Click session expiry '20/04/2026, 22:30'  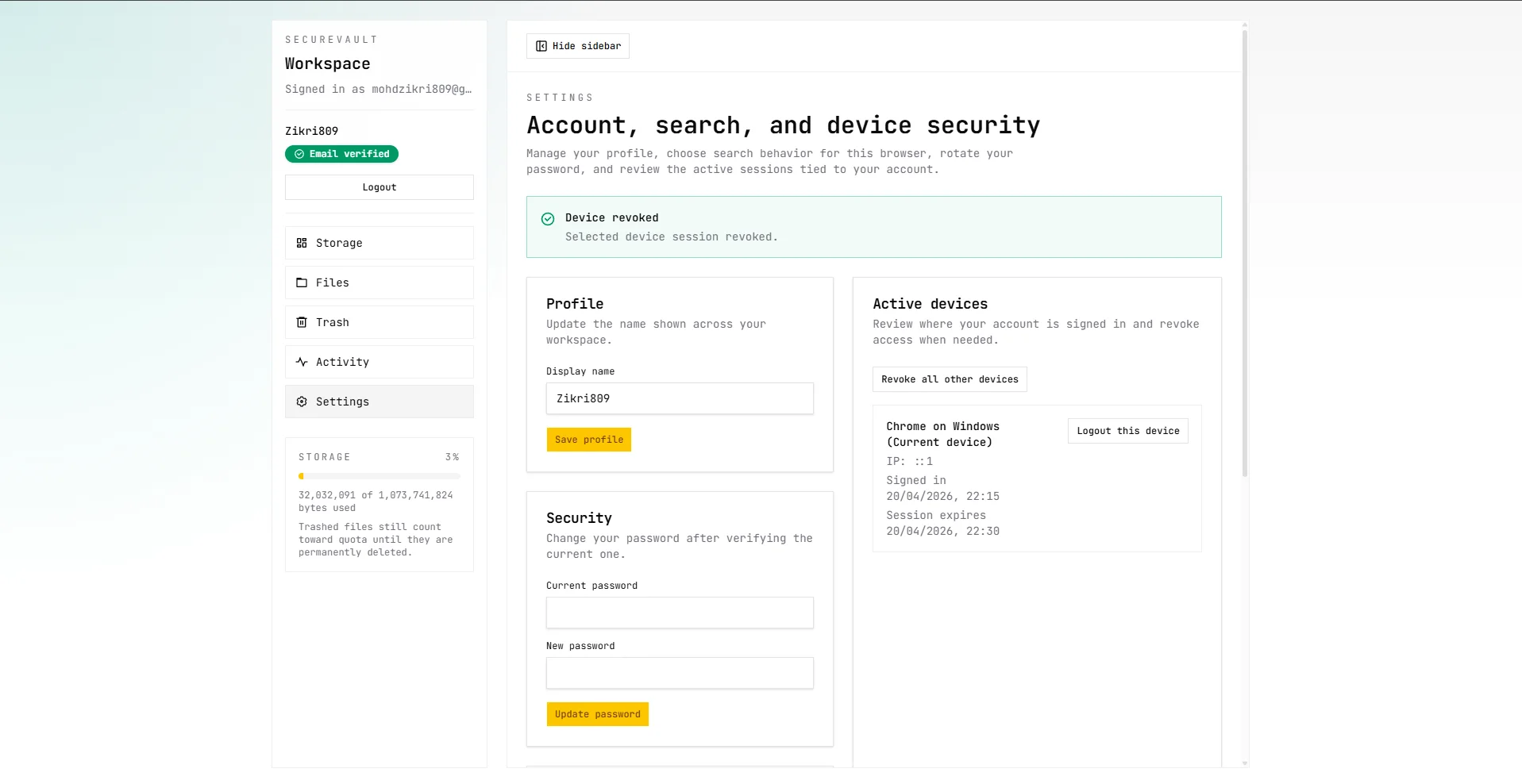tap(943, 531)
